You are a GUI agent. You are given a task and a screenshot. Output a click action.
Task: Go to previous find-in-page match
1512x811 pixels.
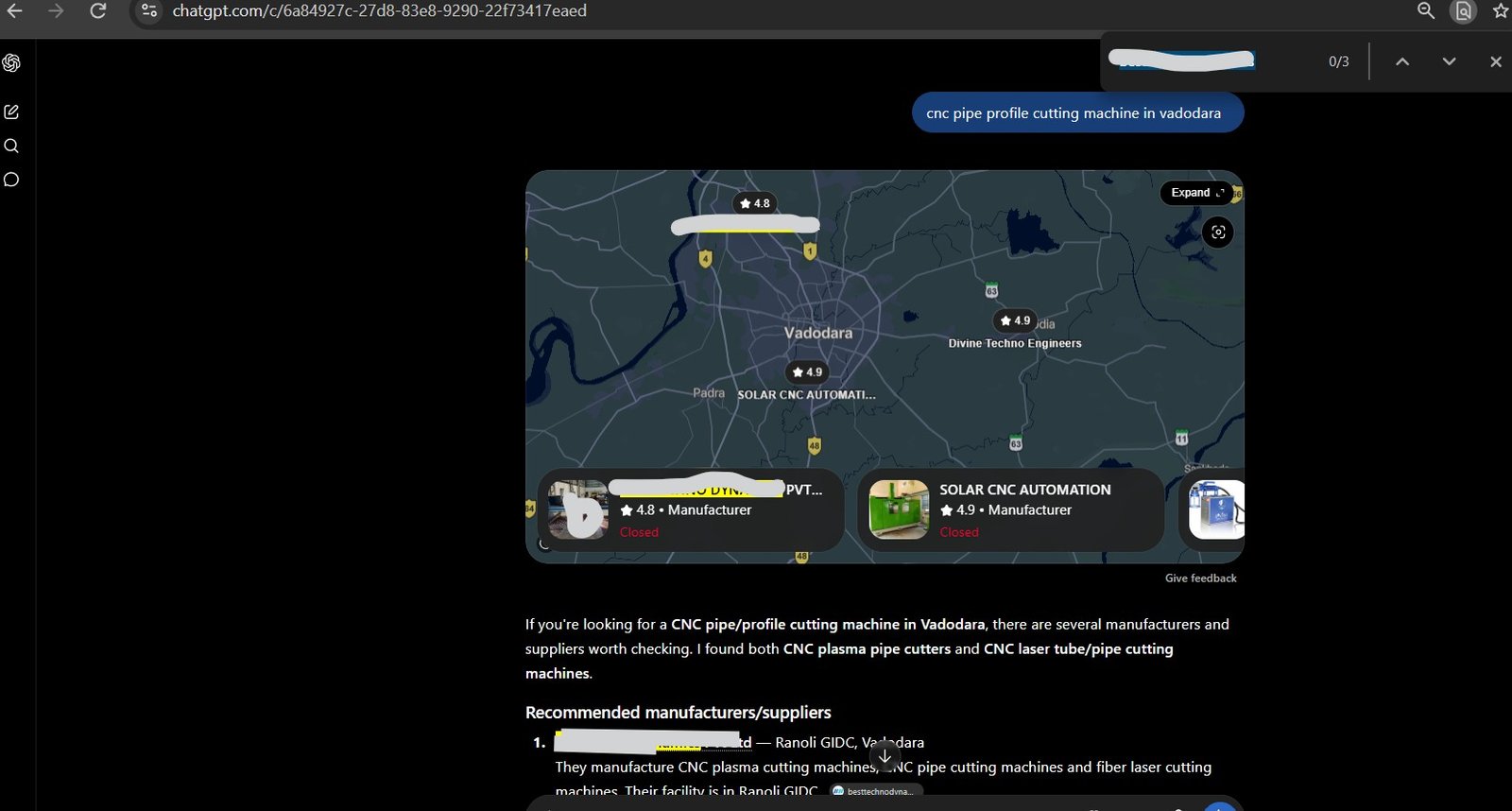coord(1402,61)
